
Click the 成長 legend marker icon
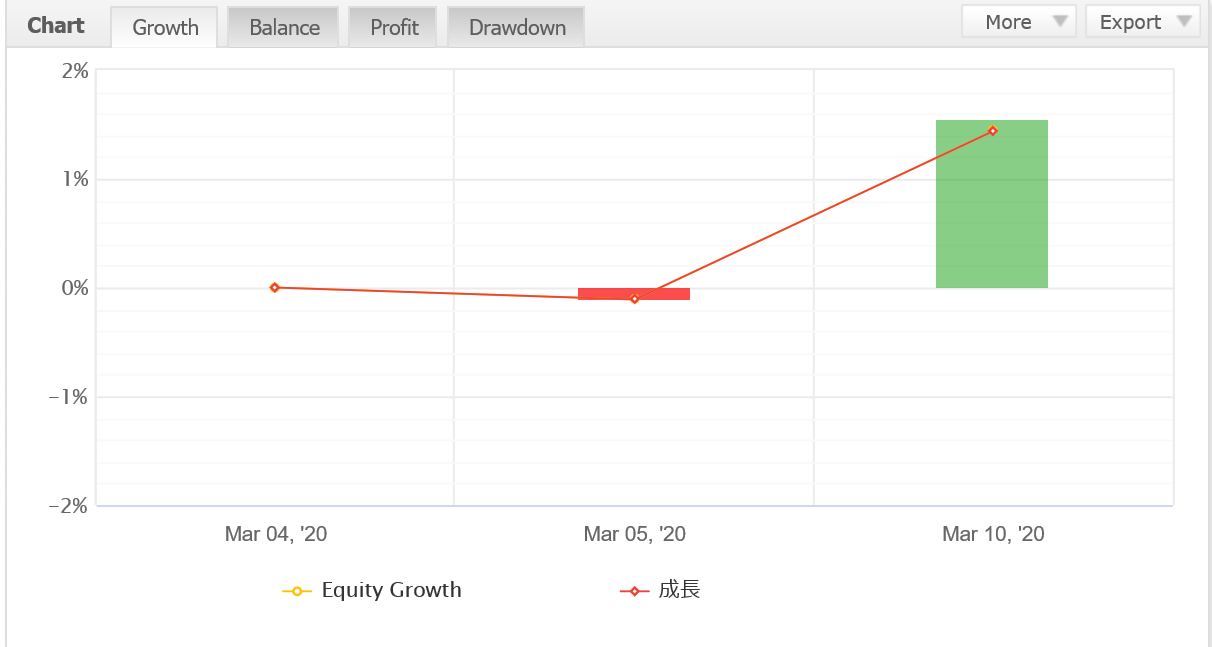coord(635,591)
